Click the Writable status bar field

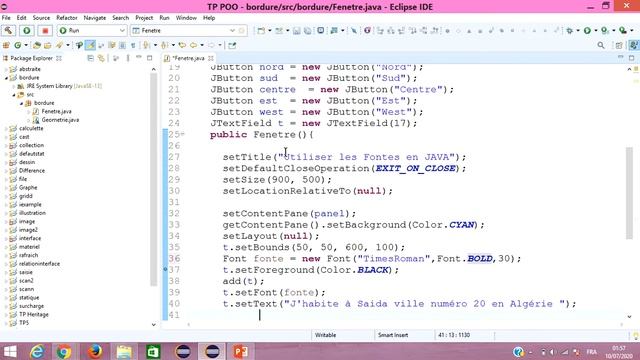[x=325, y=335]
